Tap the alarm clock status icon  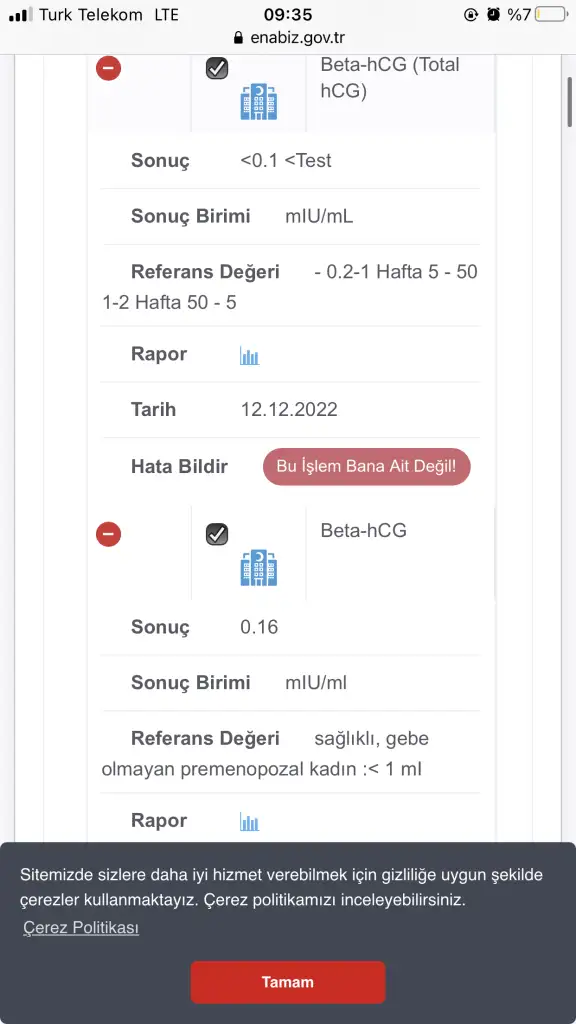[493, 14]
